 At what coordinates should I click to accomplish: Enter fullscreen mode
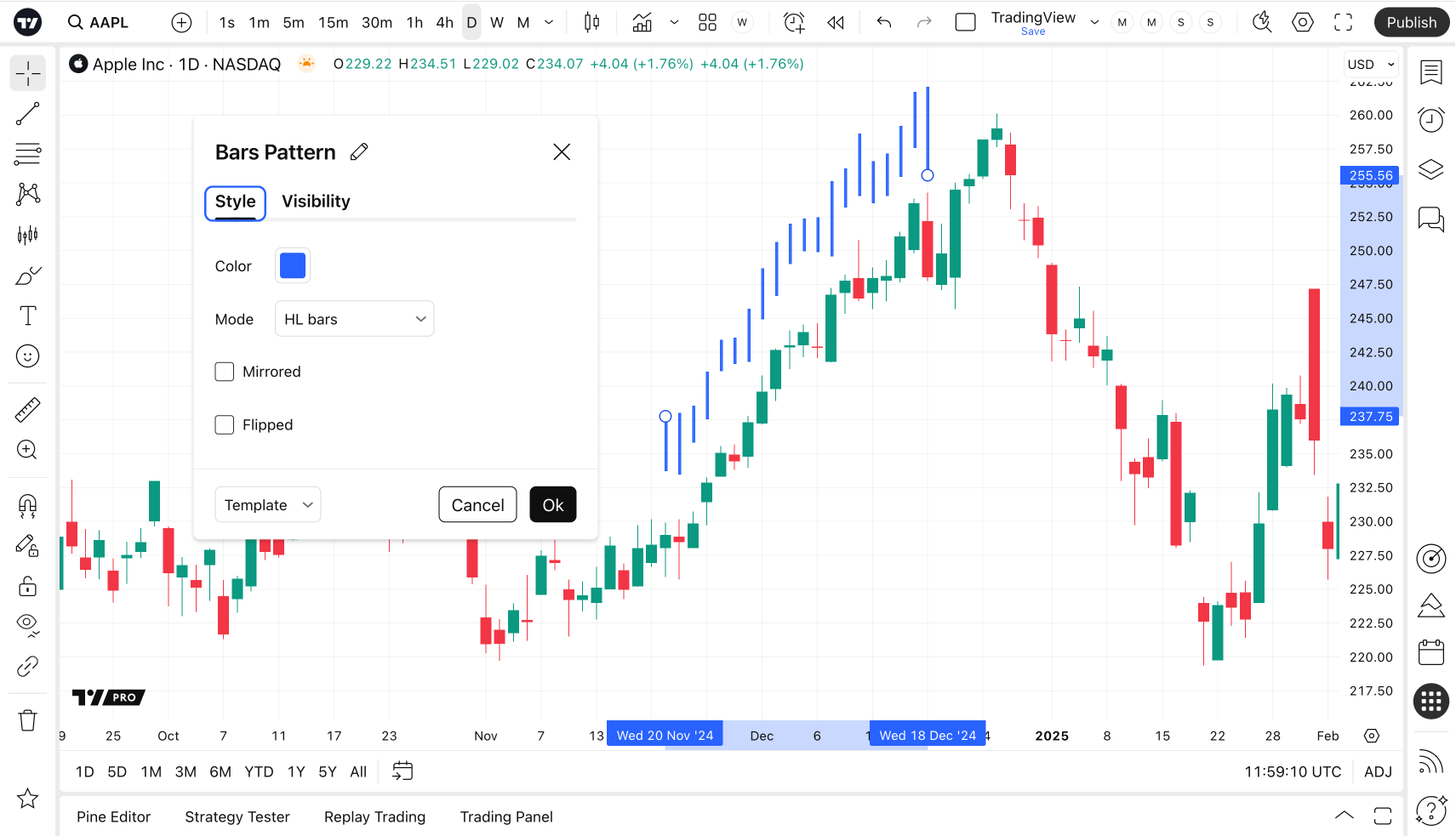click(1344, 22)
